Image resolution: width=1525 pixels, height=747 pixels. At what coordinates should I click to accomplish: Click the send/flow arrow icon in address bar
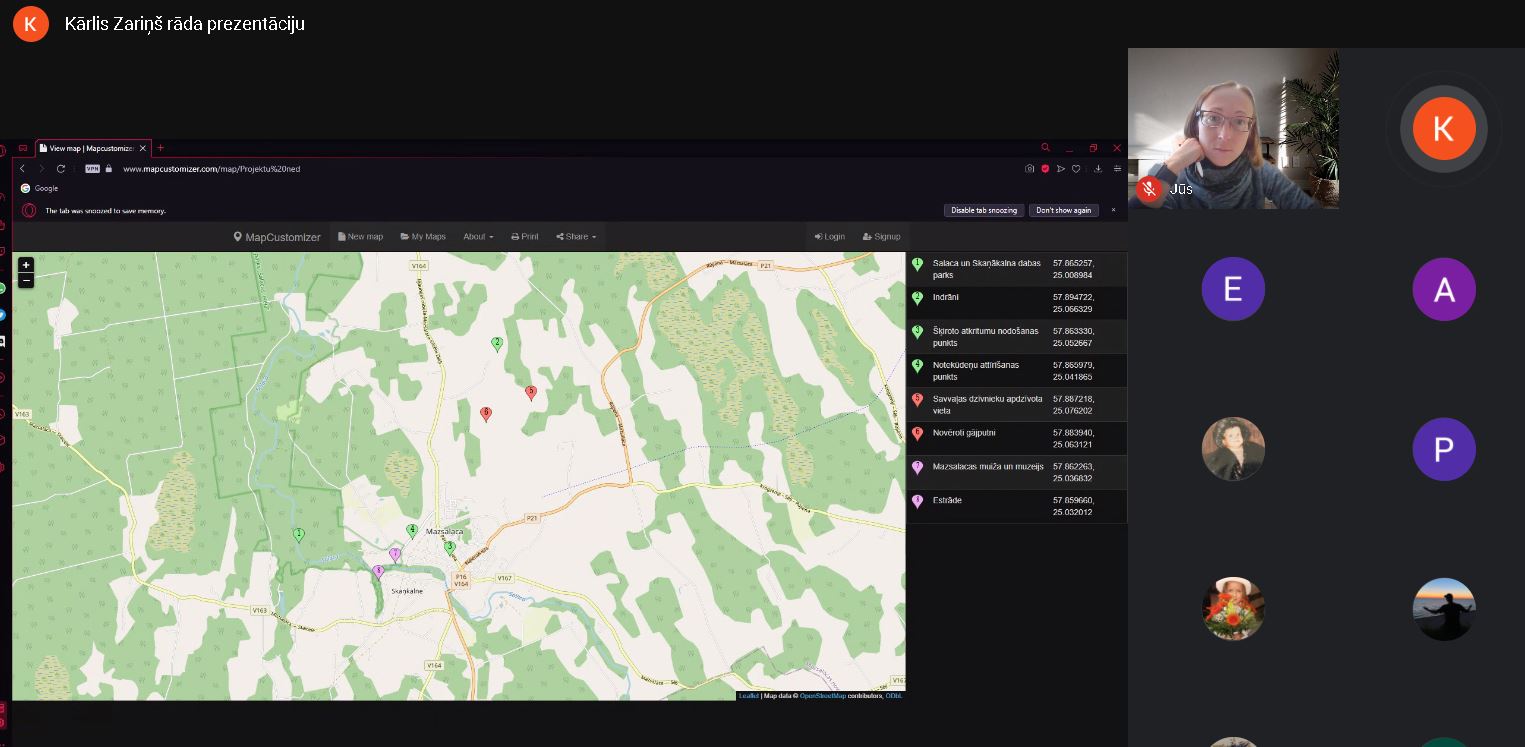click(x=1061, y=169)
